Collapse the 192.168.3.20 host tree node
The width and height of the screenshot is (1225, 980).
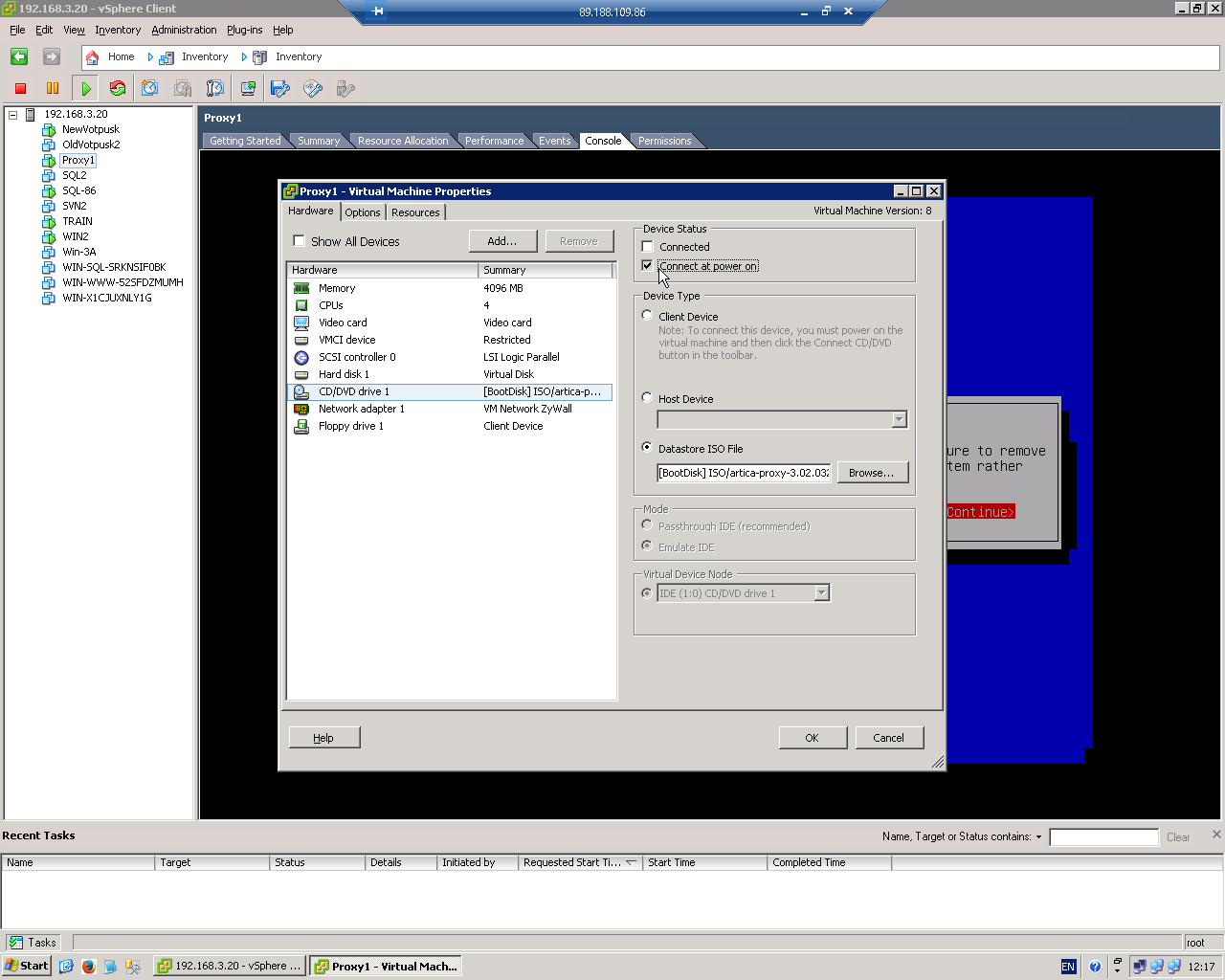(13, 115)
